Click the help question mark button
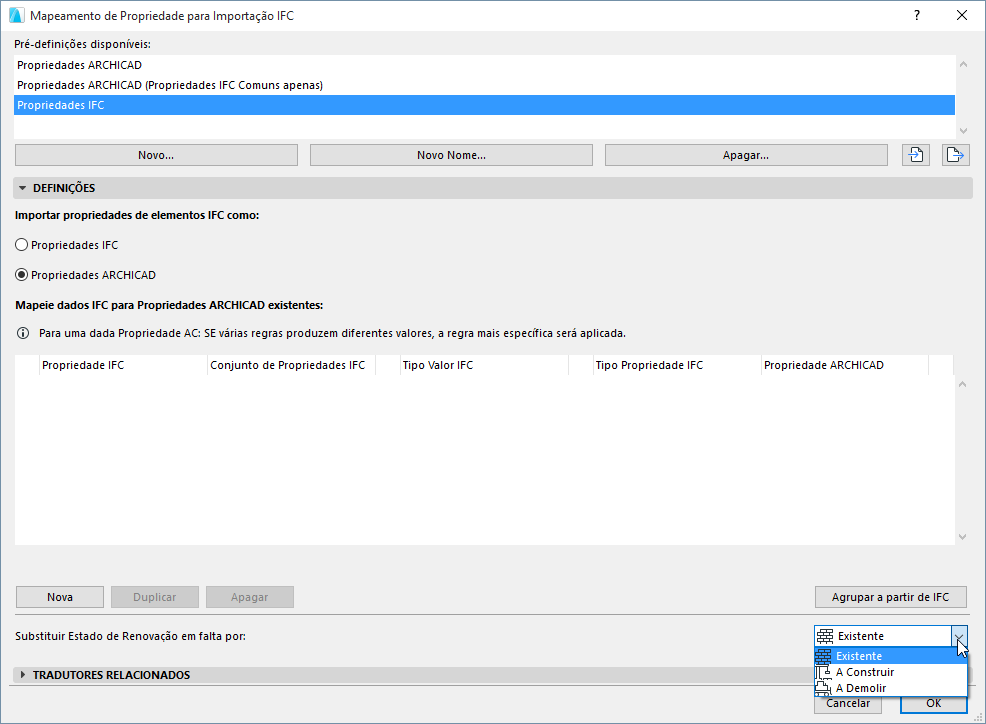This screenshot has width=986, height=724. [x=917, y=16]
